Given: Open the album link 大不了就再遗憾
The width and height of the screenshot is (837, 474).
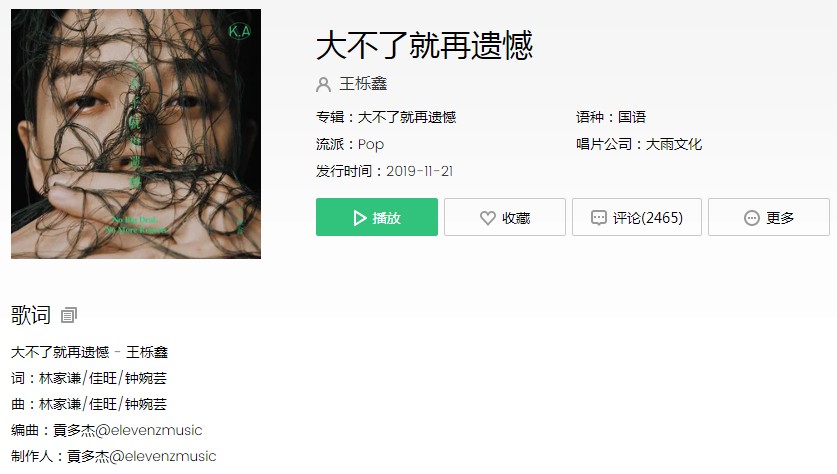Looking at the screenshot, I should point(407,117).
